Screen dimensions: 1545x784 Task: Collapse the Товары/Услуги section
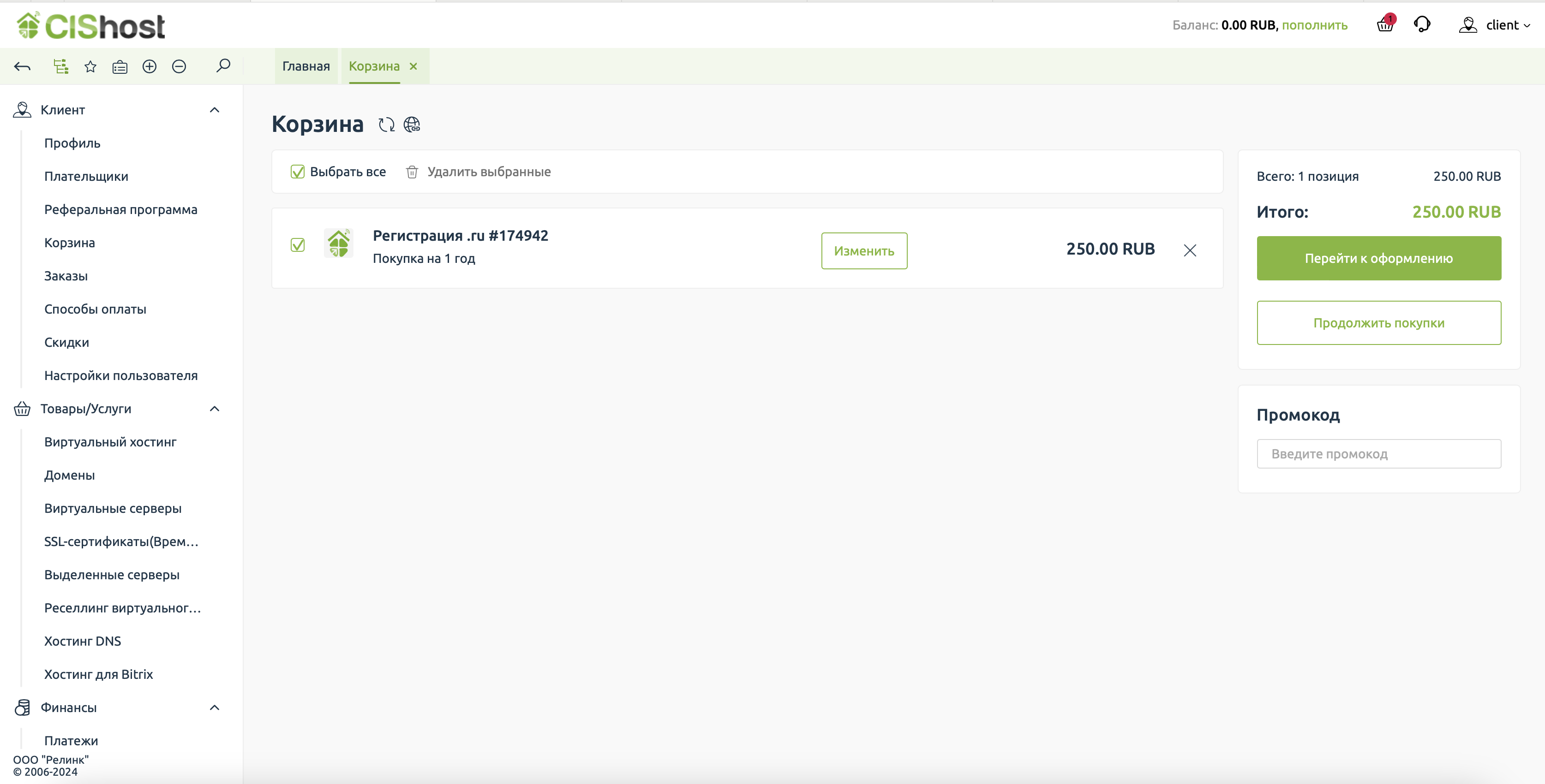(215, 409)
